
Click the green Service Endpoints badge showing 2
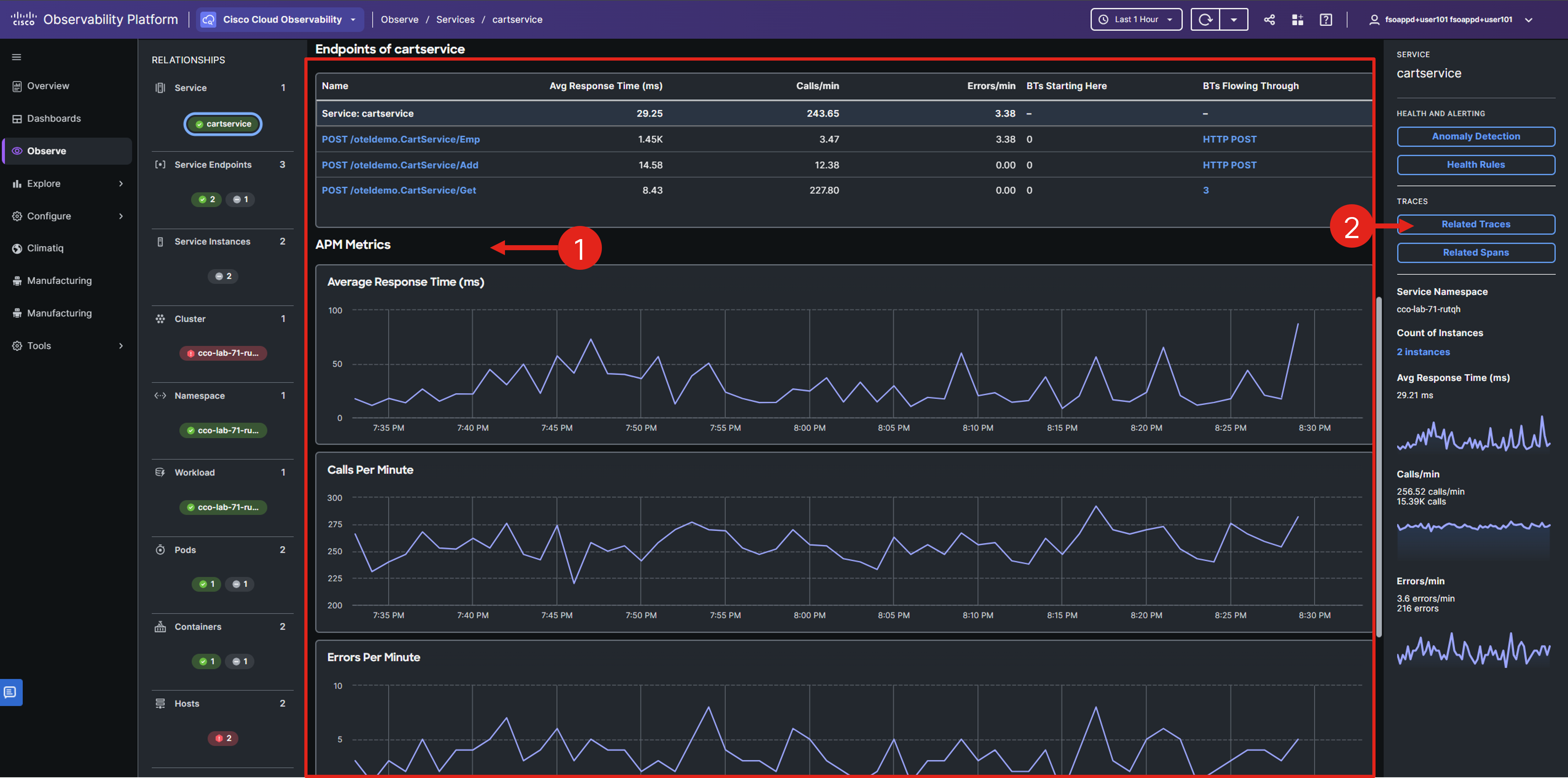tap(206, 199)
